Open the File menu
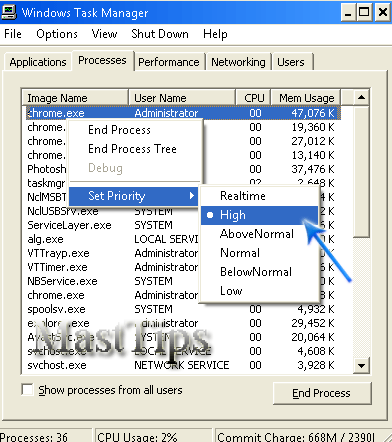This screenshot has width=392, height=442. click(x=13, y=34)
